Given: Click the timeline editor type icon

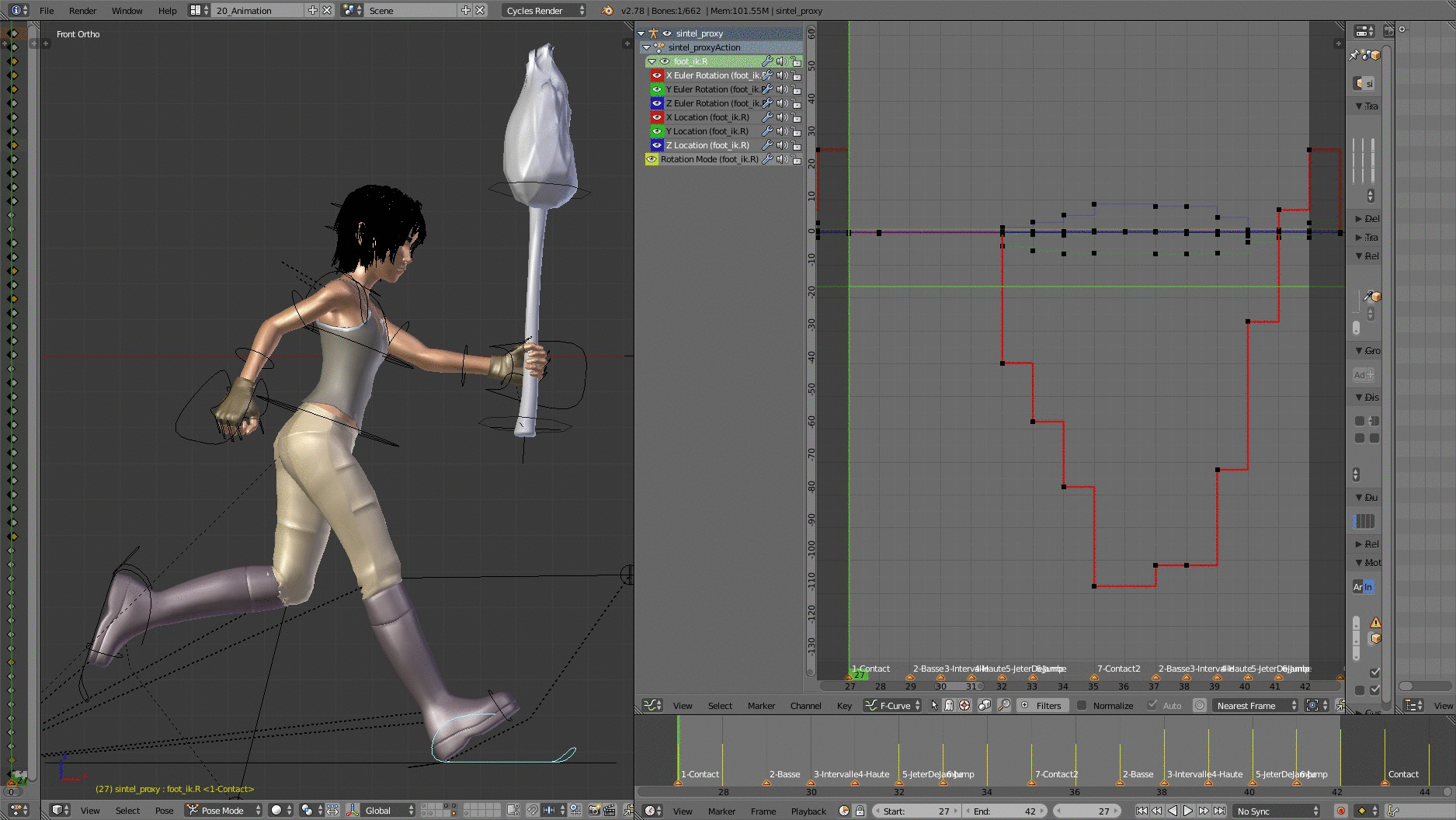Looking at the screenshot, I should (x=652, y=811).
